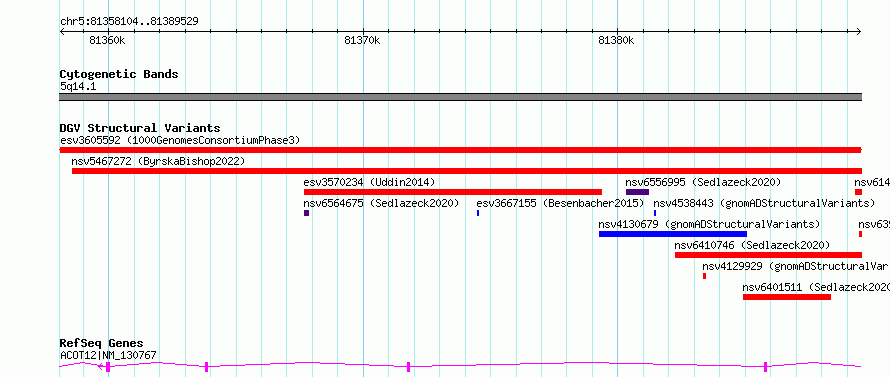The height and width of the screenshot is (377, 890).
Task: Click the RefSeq Genes track title
Action: (x=102, y=344)
